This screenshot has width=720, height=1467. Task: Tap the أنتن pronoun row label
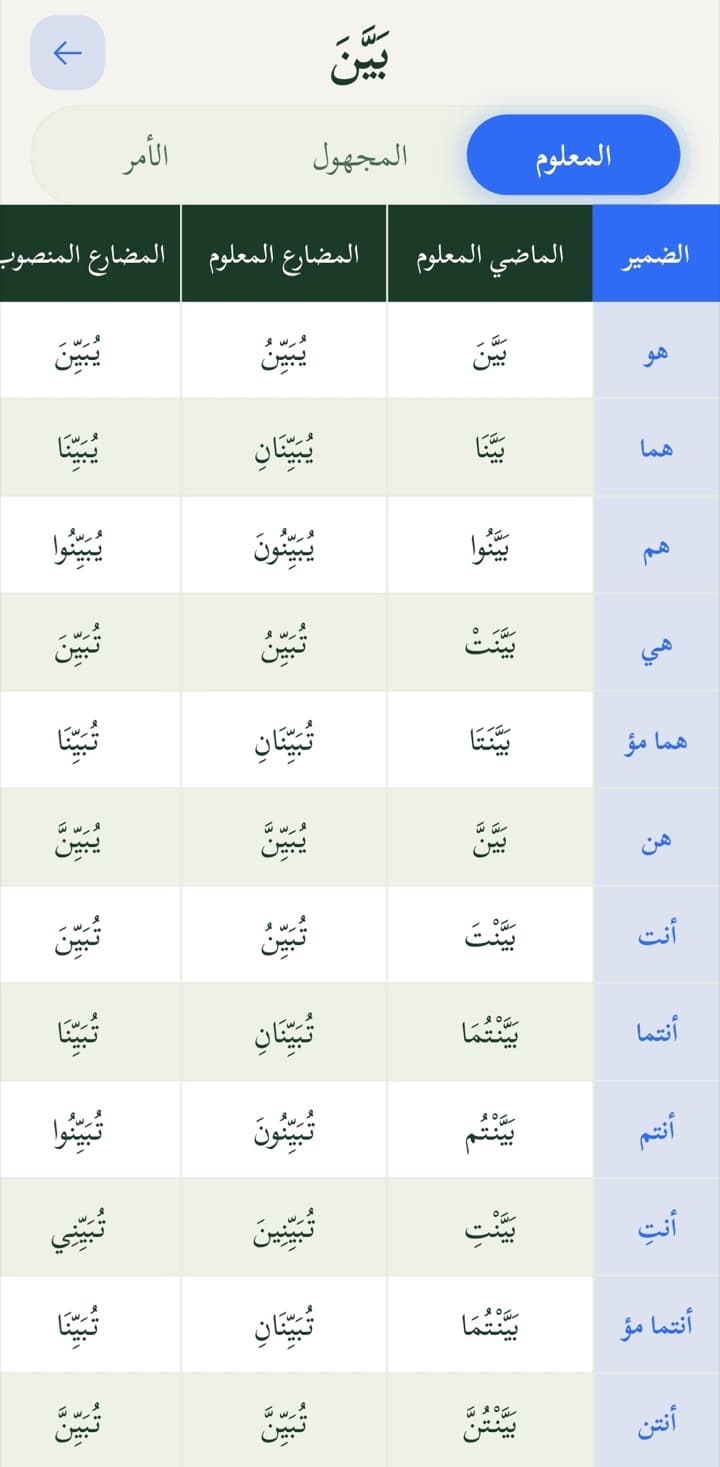click(656, 1425)
